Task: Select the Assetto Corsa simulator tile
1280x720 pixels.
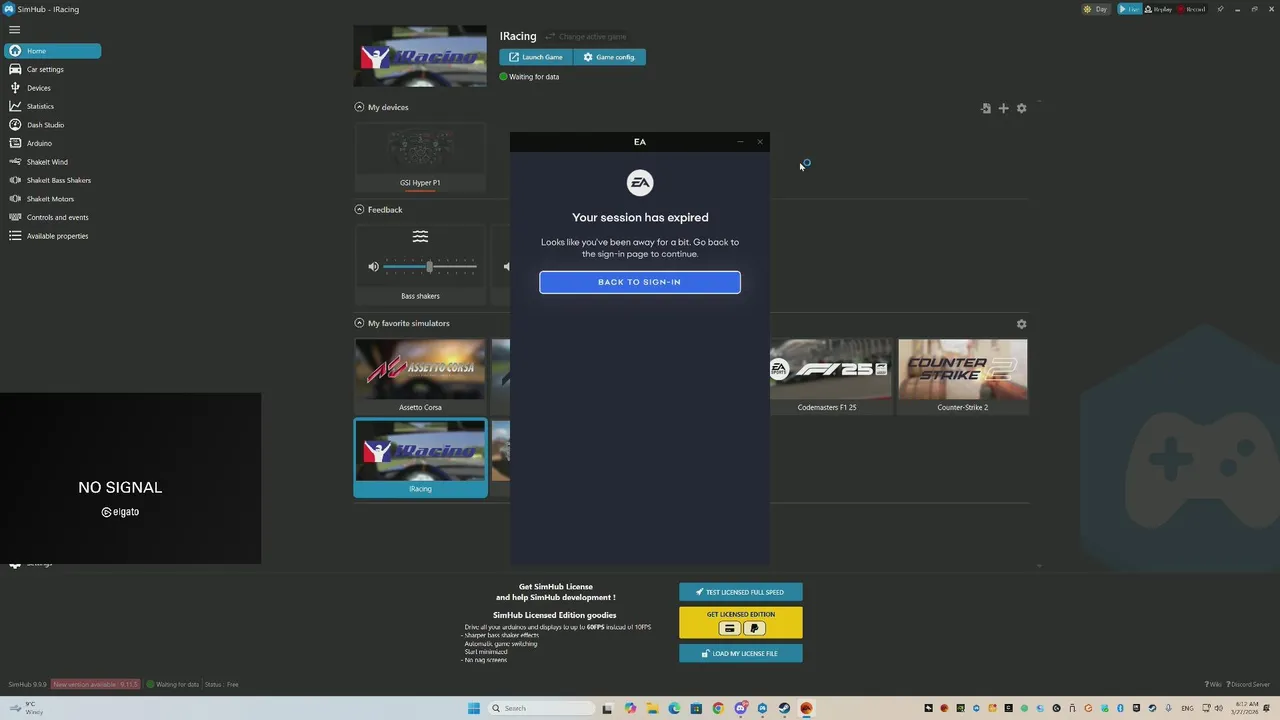Action: pos(420,376)
